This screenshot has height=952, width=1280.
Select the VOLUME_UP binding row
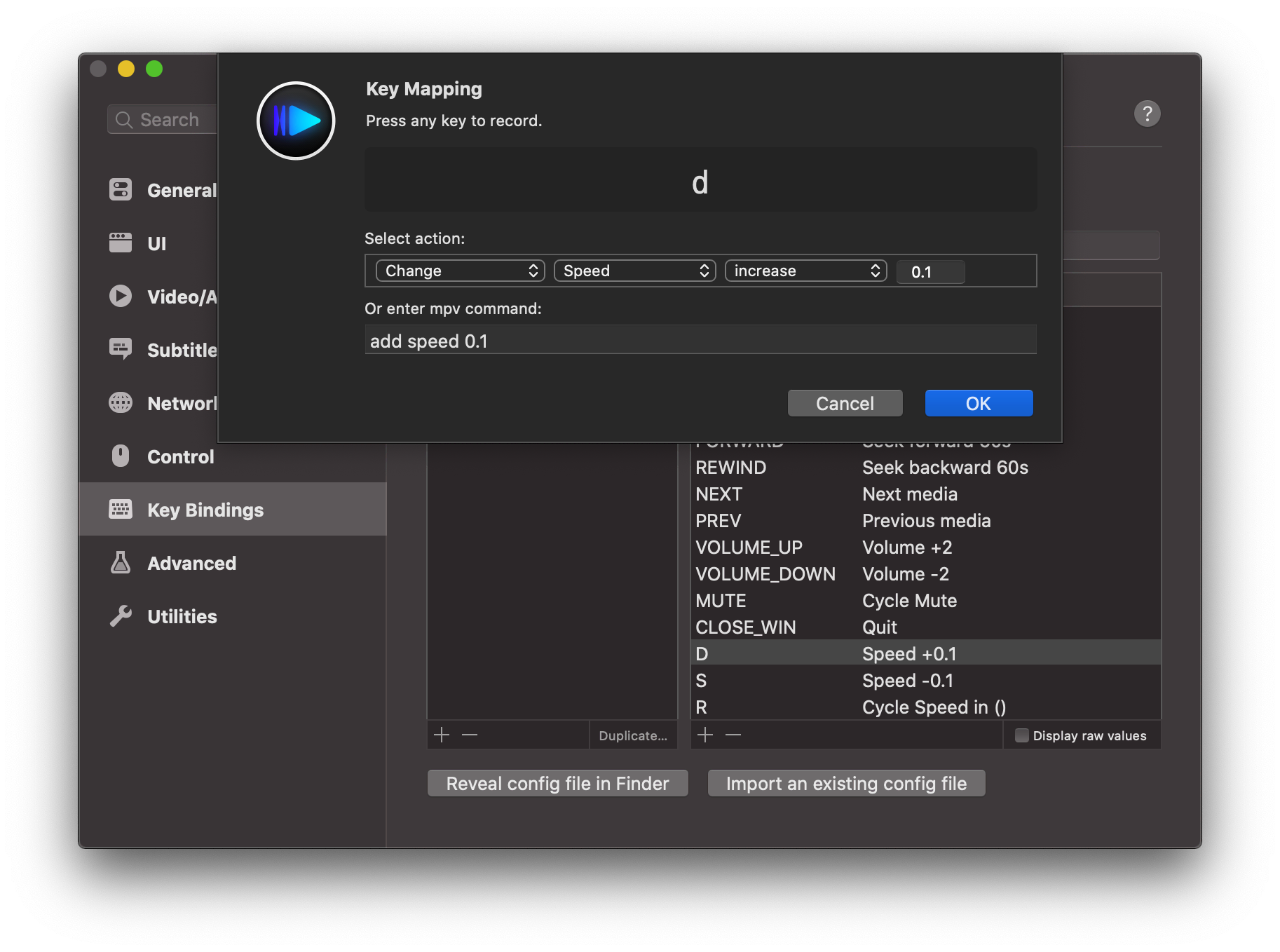pyautogui.click(x=925, y=548)
